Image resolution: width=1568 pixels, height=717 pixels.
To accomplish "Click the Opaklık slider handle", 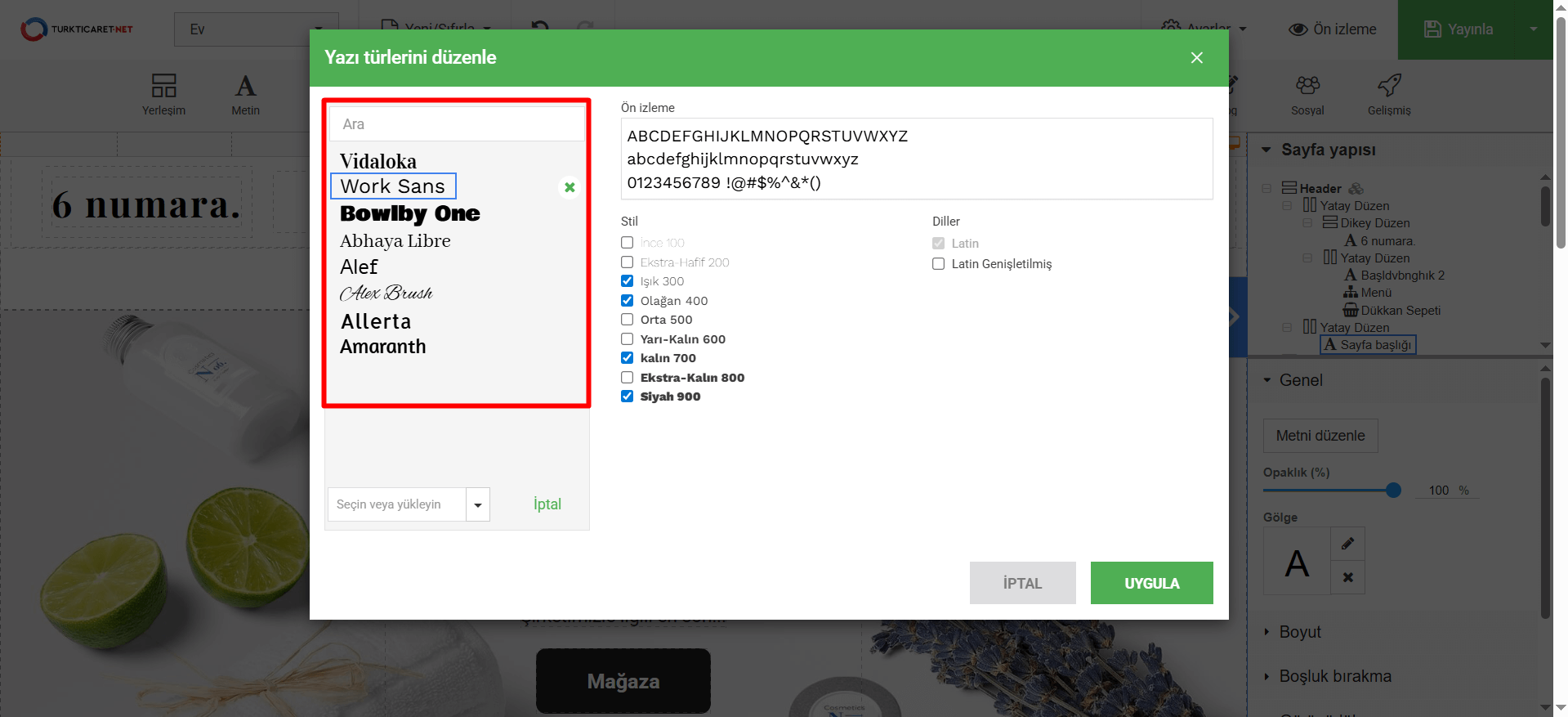I will click(x=1393, y=491).
